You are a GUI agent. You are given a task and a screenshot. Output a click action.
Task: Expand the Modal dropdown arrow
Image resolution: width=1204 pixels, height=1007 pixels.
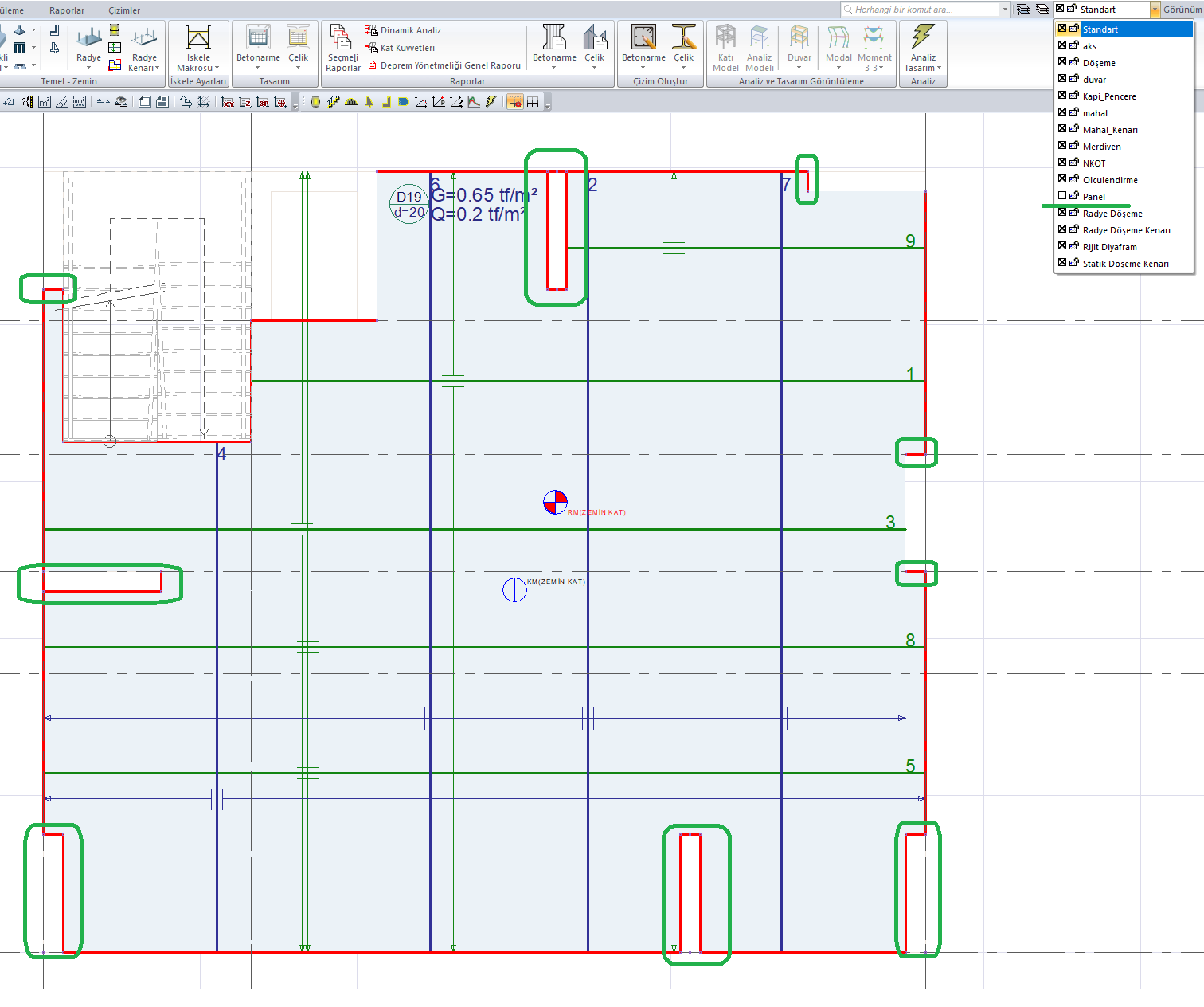838,68
